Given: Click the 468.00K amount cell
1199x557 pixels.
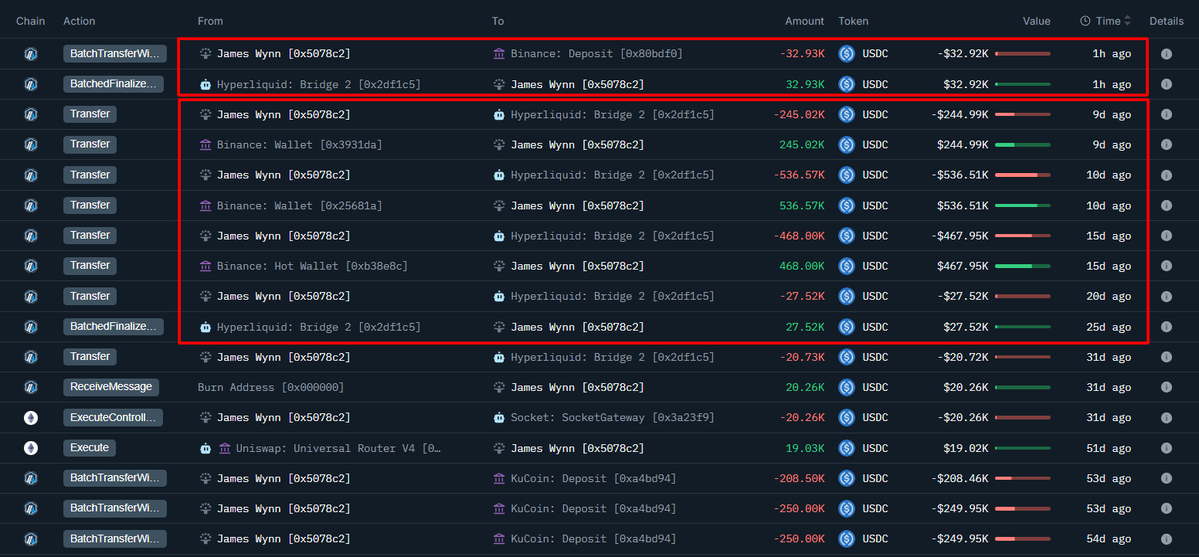Looking at the screenshot, I should (802, 266).
